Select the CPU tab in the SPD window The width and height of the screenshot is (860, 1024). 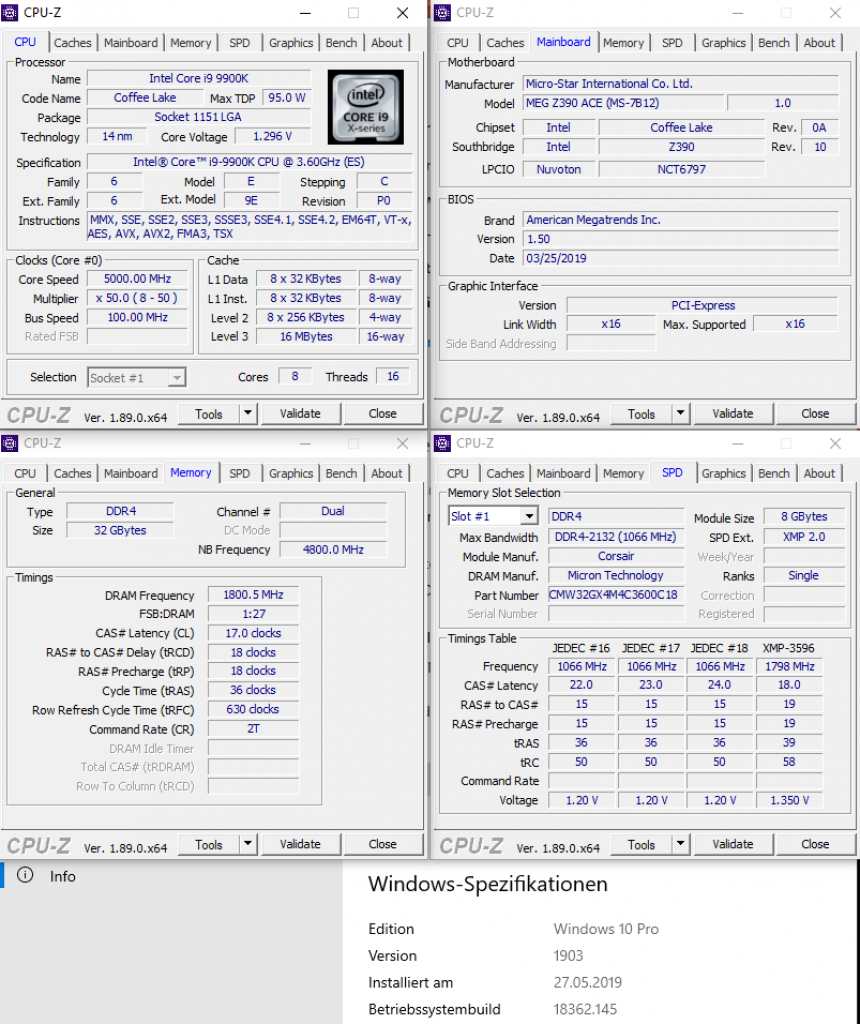(458, 473)
